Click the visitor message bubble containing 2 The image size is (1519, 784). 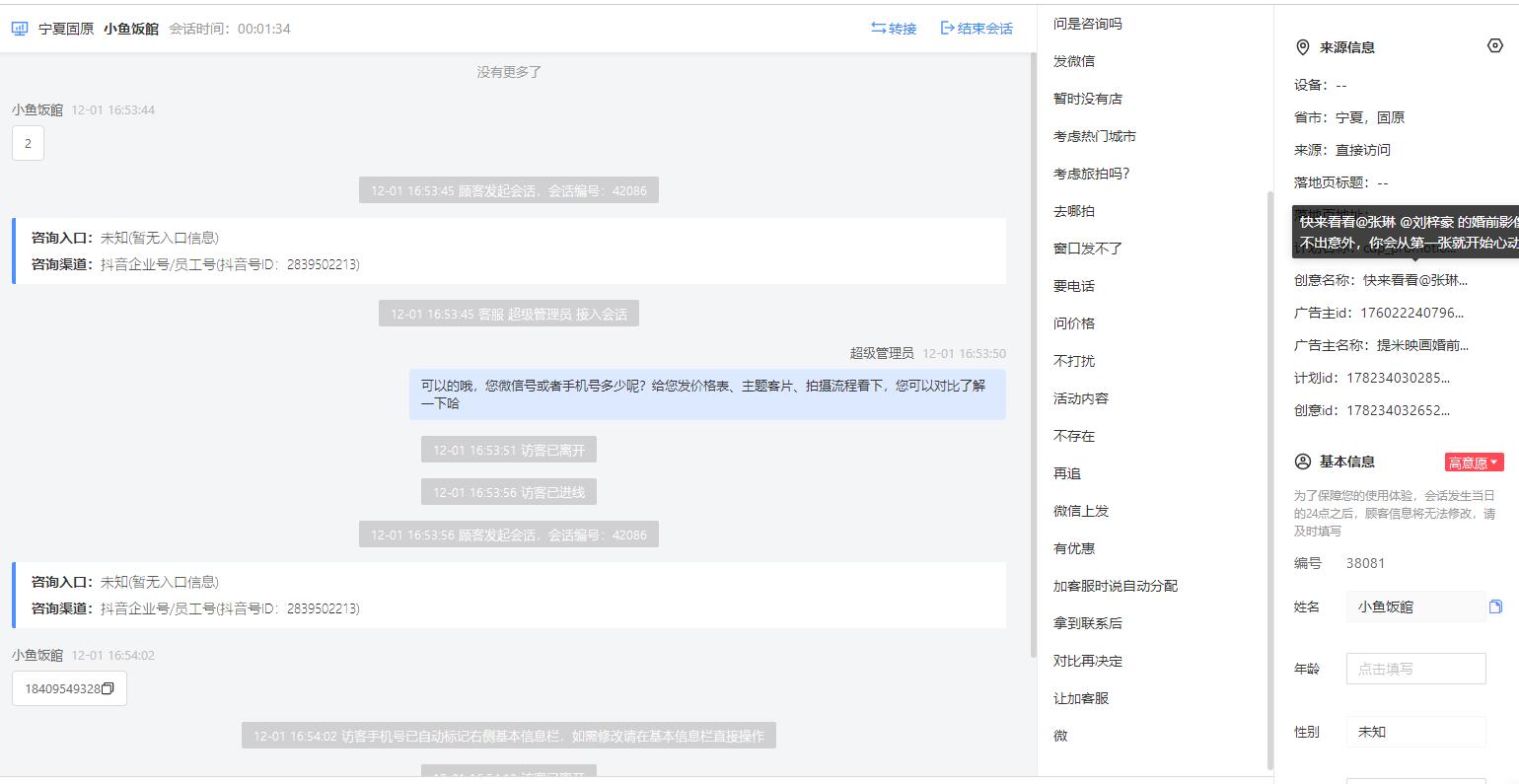28,144
